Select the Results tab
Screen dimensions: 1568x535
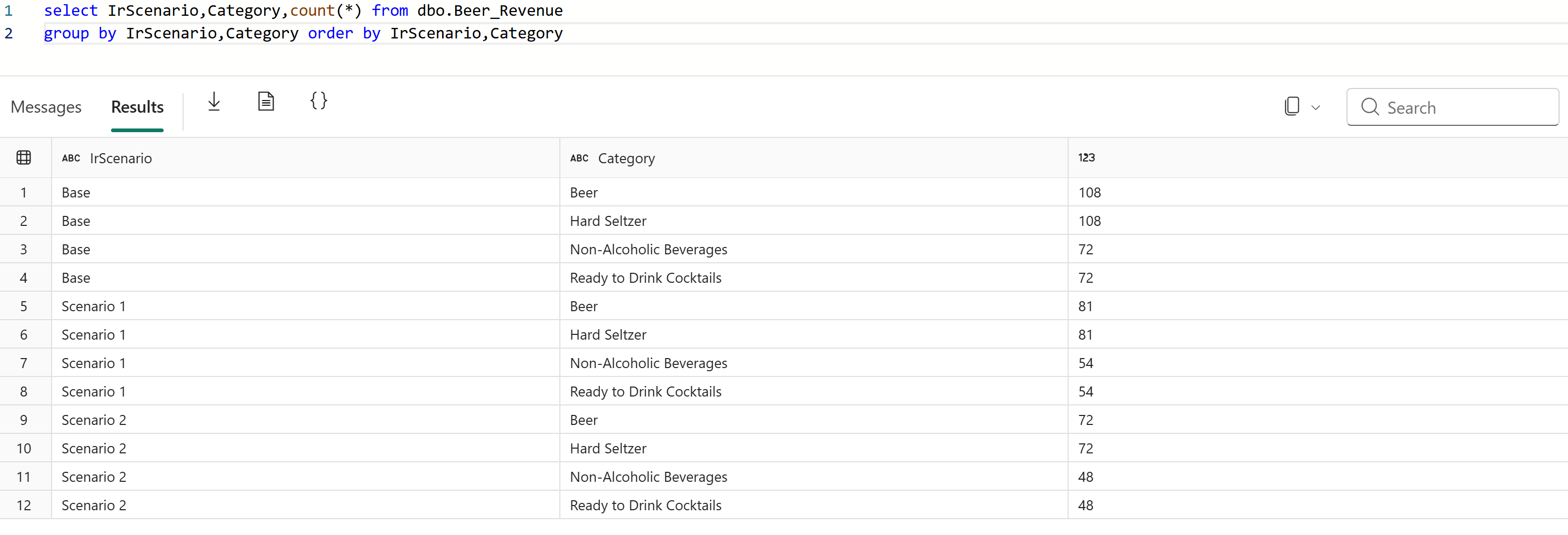click(137, 107)
